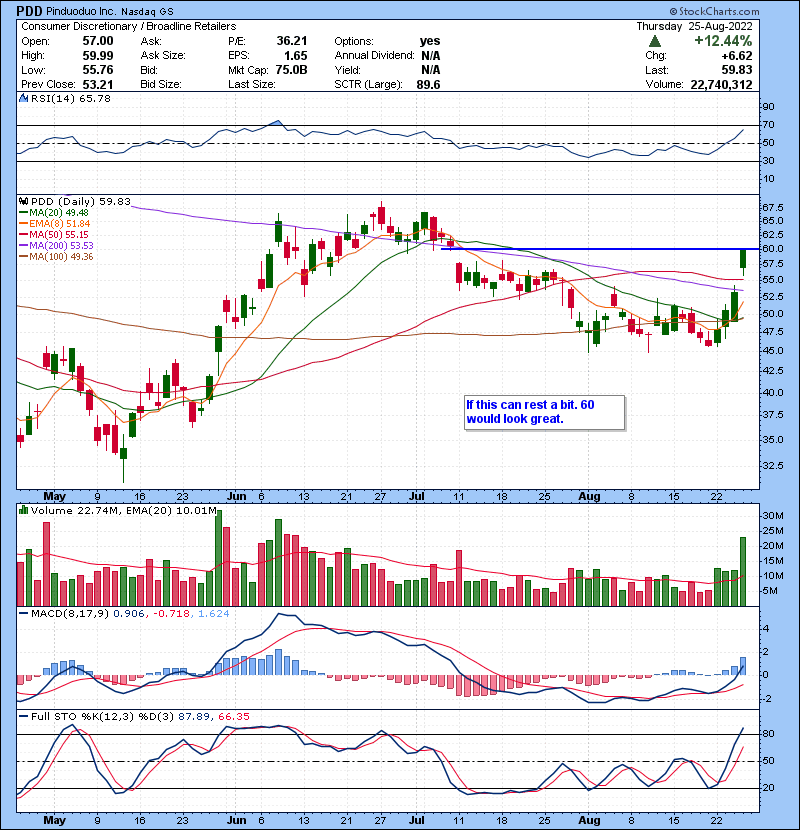Click the latest green candlestick on price chart

click(743, 258)
